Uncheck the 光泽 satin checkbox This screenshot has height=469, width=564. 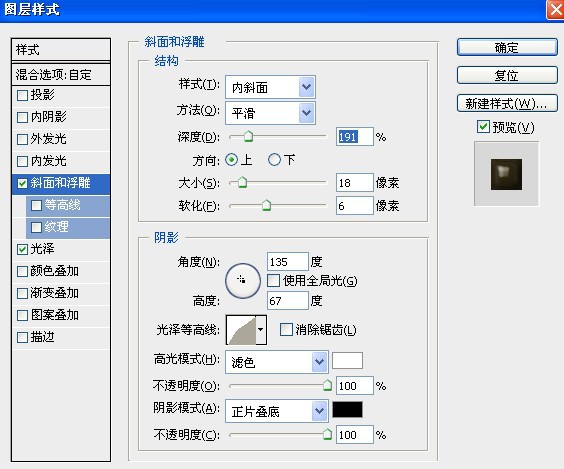click(x=22, y=249)
